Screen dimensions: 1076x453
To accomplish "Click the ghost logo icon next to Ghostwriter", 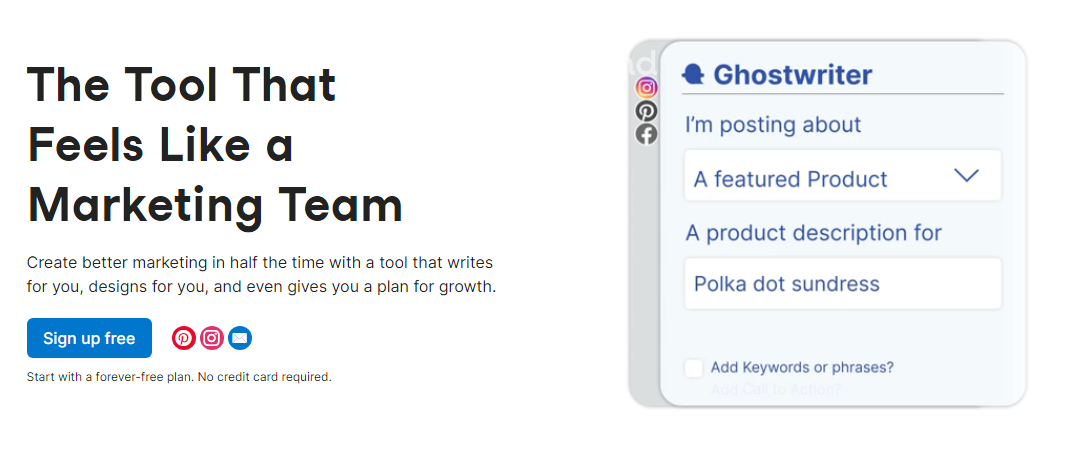I will click(694, 74).
